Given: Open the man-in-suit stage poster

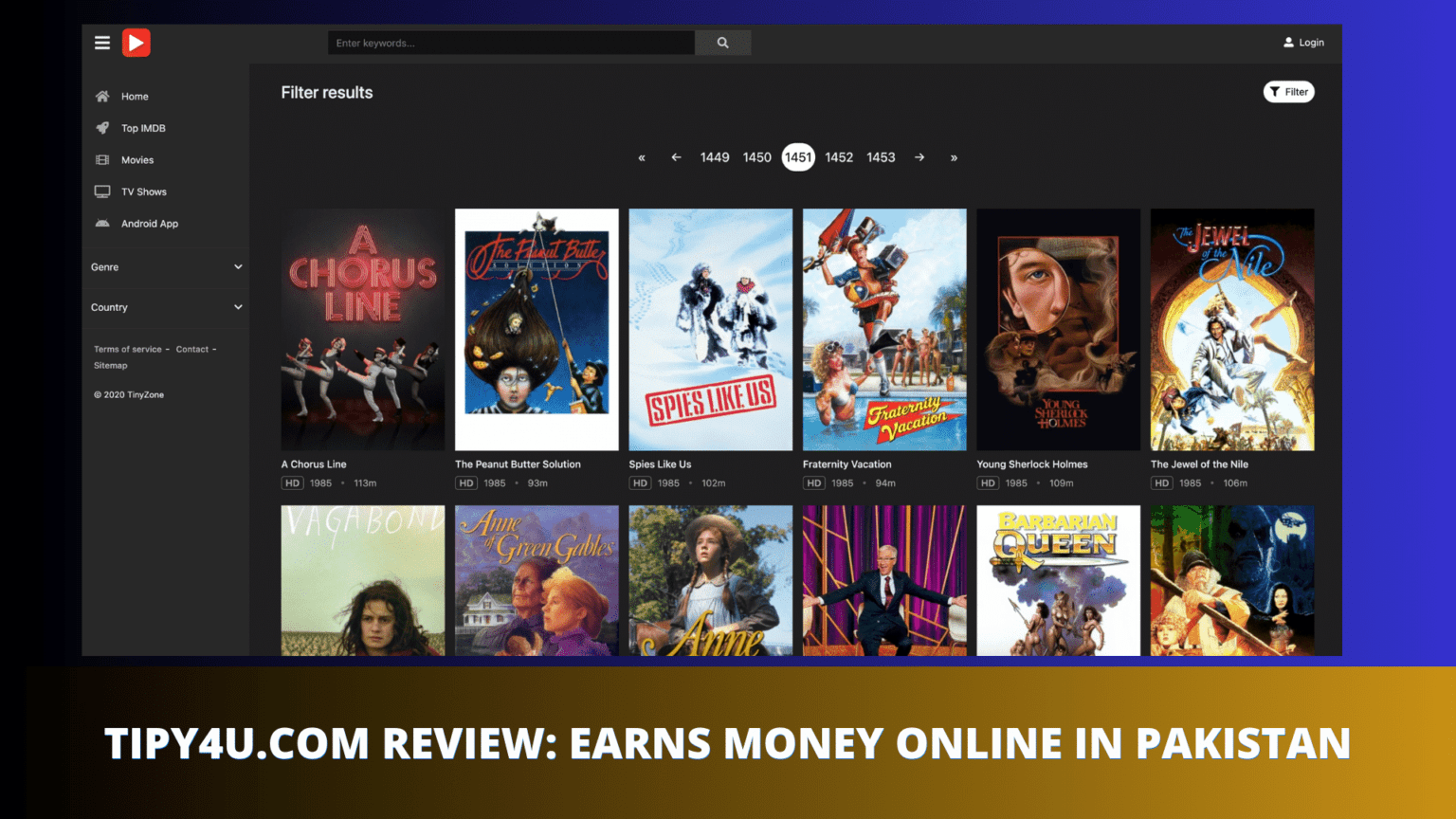Looking at the screenshot, I should (884, 580).
